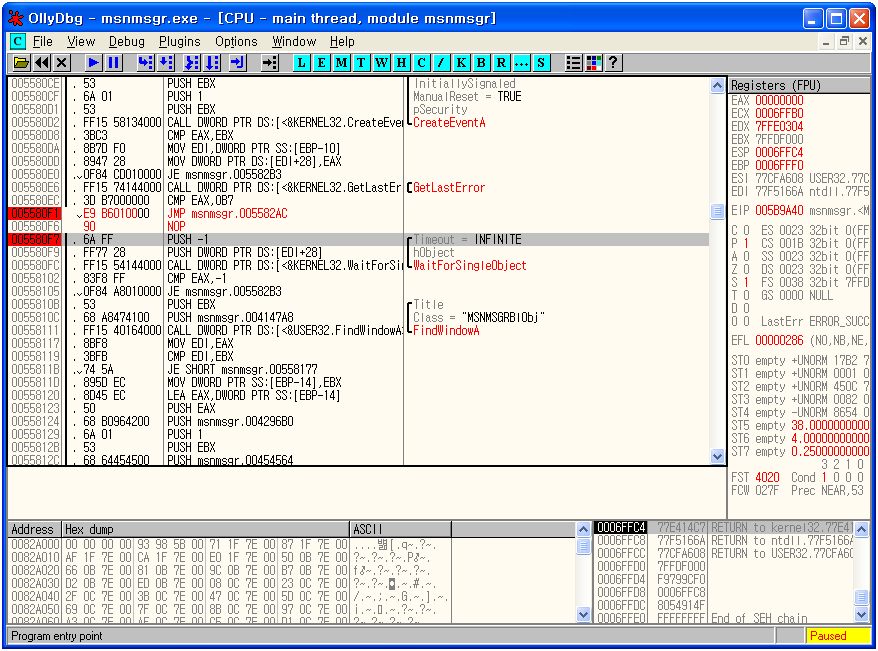The height and width of the screenshot is (651, 878).
Task: Select the NOP instruction line
Action: pyautogui.click(x=176, y=226)
